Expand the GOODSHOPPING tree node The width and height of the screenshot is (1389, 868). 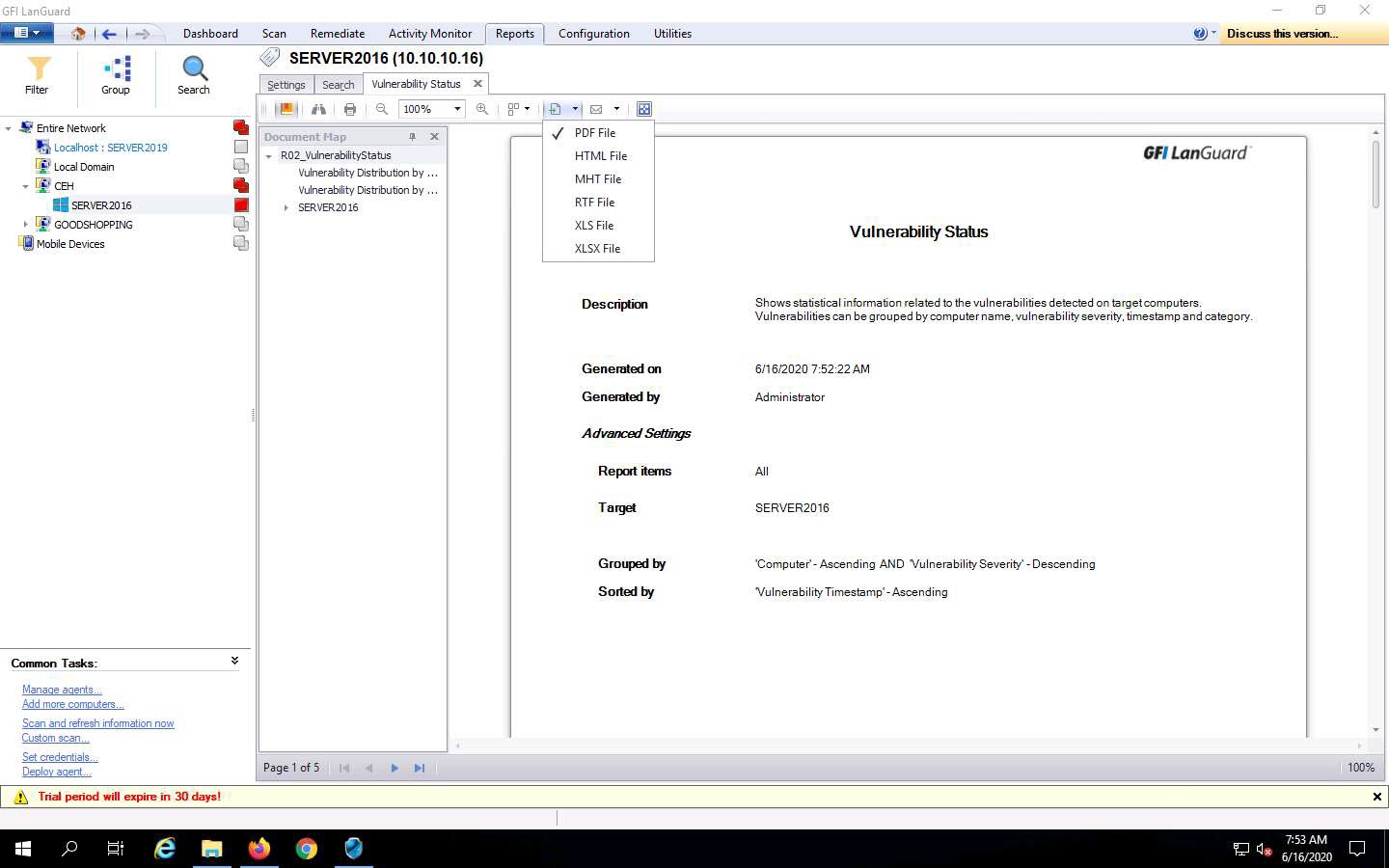[x=26, y=225]
